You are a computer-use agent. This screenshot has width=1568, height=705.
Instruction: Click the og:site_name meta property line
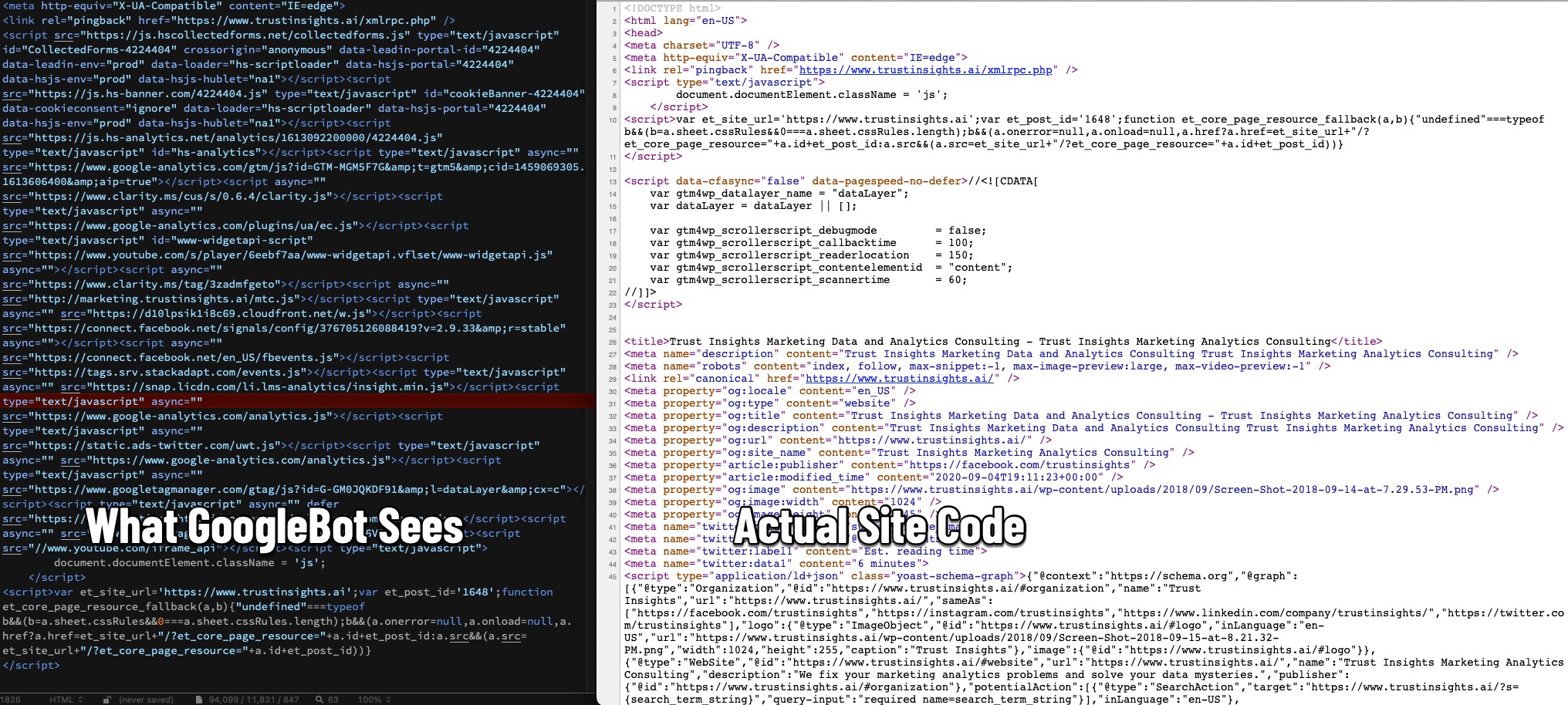909,453
